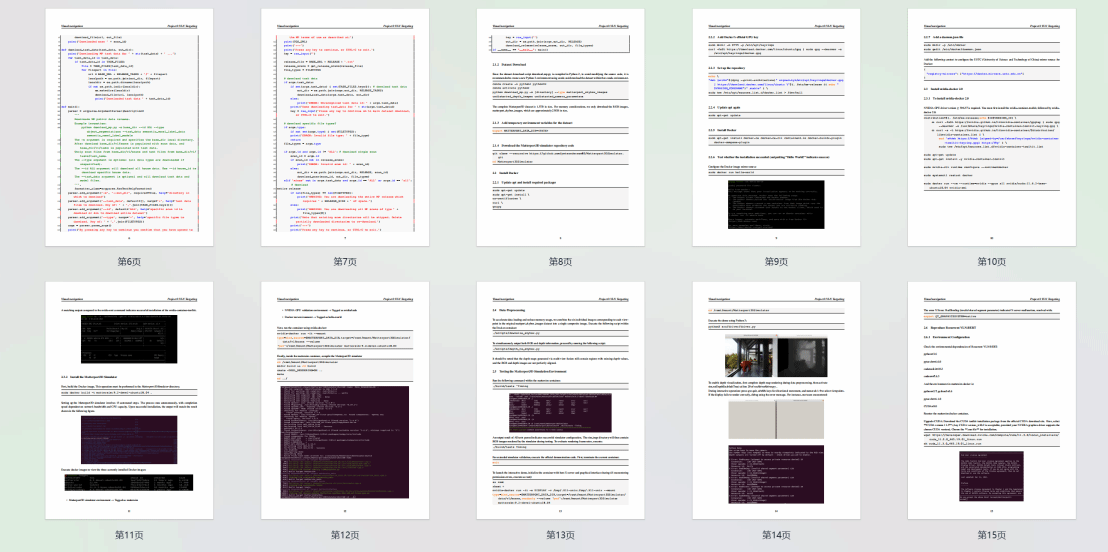Image resolution: width=1108 pixels, height=552 pixels.
Task: Click the "第7页" page label
Action: 345,261
